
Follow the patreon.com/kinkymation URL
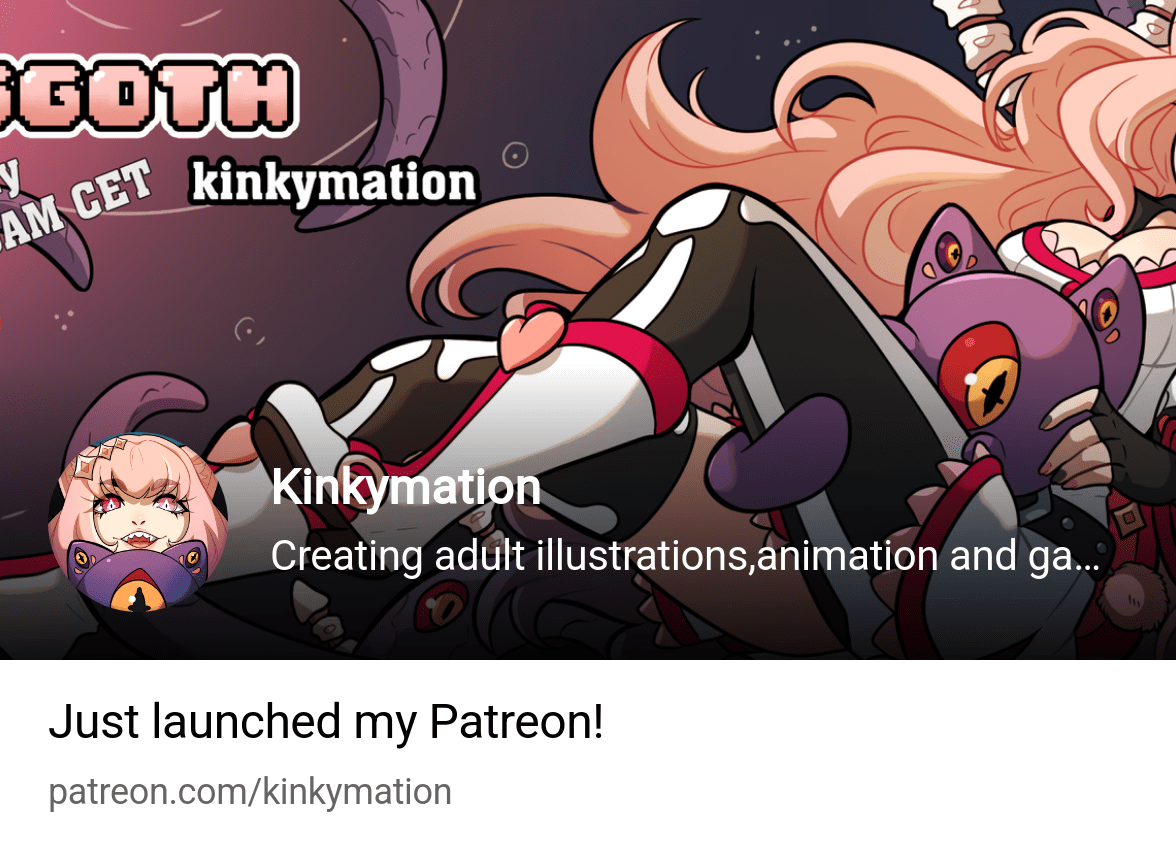tap(250, 792)
